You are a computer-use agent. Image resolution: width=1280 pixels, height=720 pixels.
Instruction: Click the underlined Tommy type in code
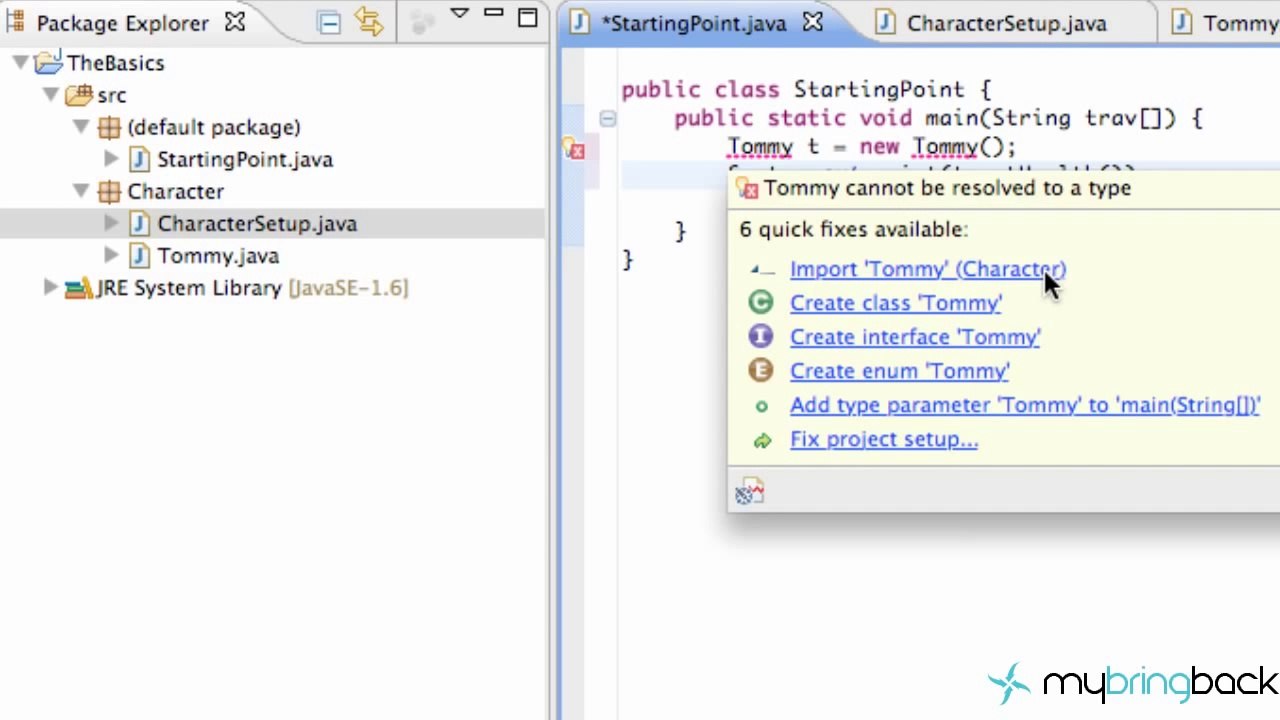coord(760,147)
